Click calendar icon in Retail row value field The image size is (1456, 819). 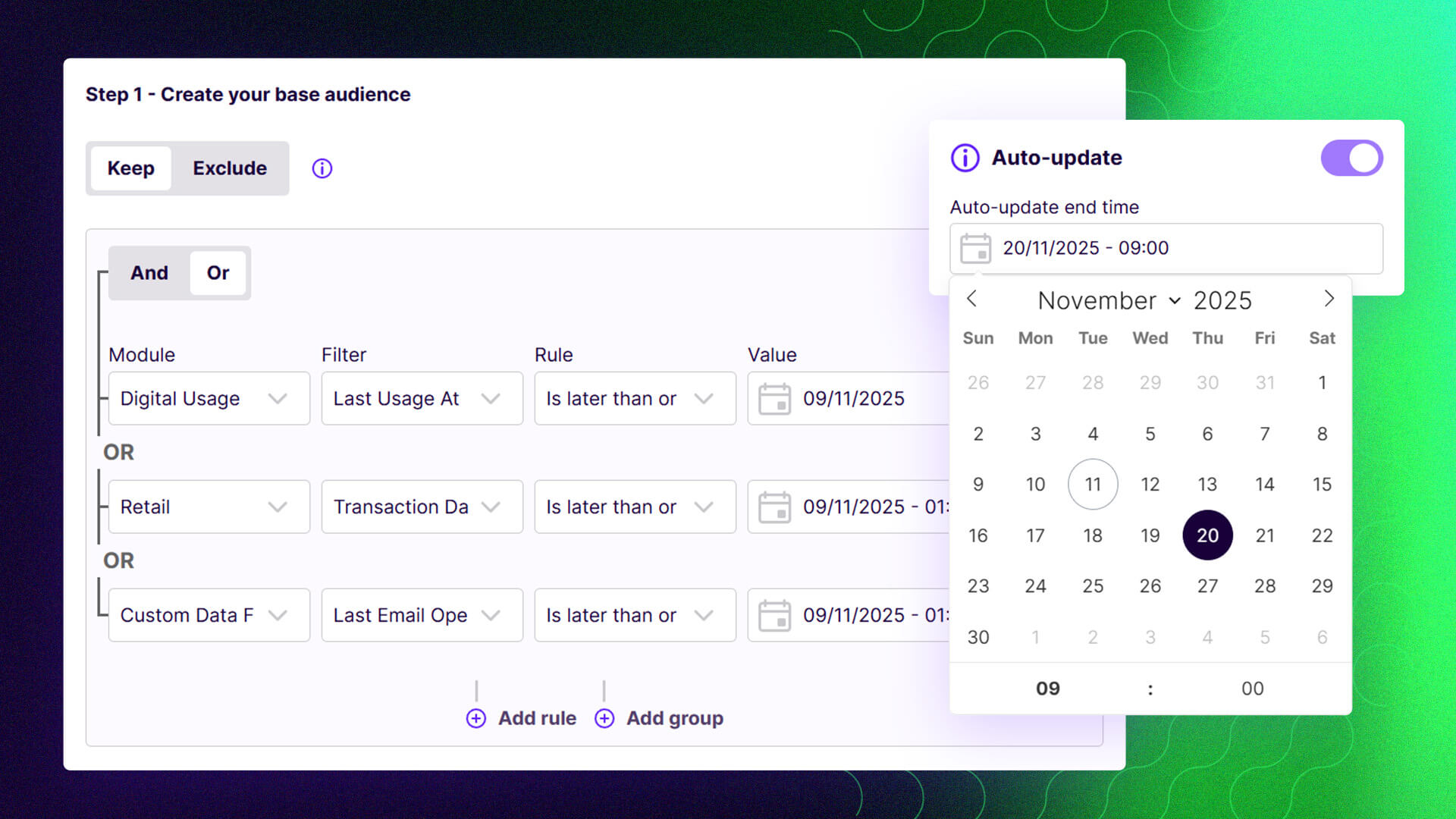coord(774,507)
